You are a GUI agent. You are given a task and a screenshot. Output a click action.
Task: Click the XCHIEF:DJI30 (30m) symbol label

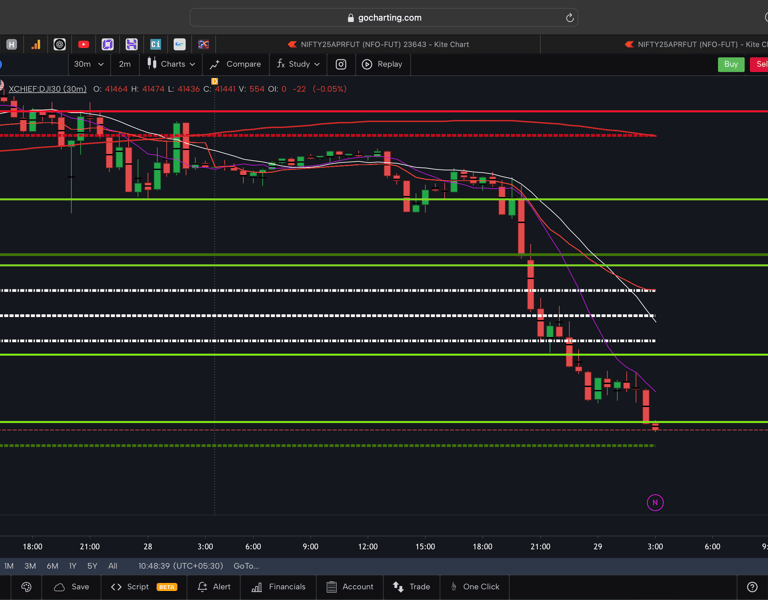pos(48,89)
